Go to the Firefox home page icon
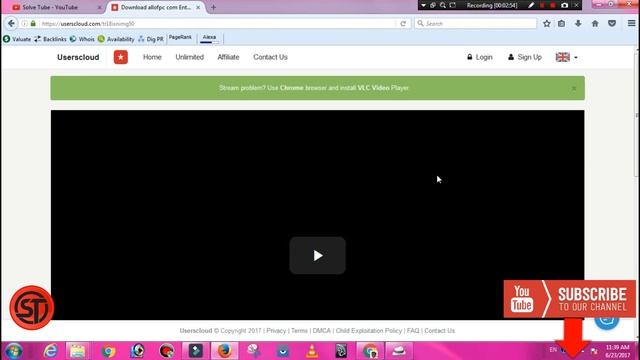Screen dimensions: 640x360 tap(595, 24)
